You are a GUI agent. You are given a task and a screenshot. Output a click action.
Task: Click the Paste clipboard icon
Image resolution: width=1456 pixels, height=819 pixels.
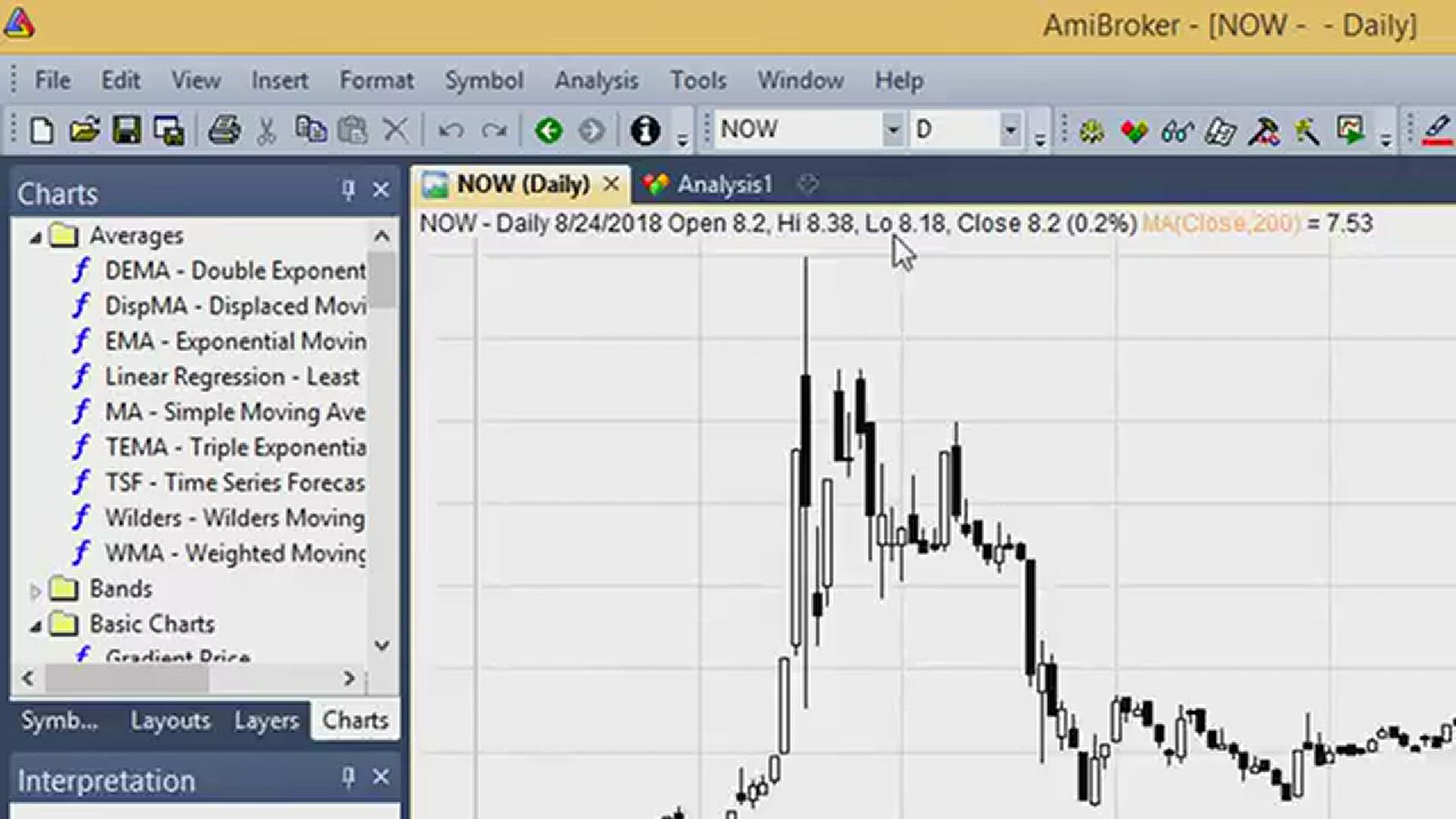[x=353, y=130]
